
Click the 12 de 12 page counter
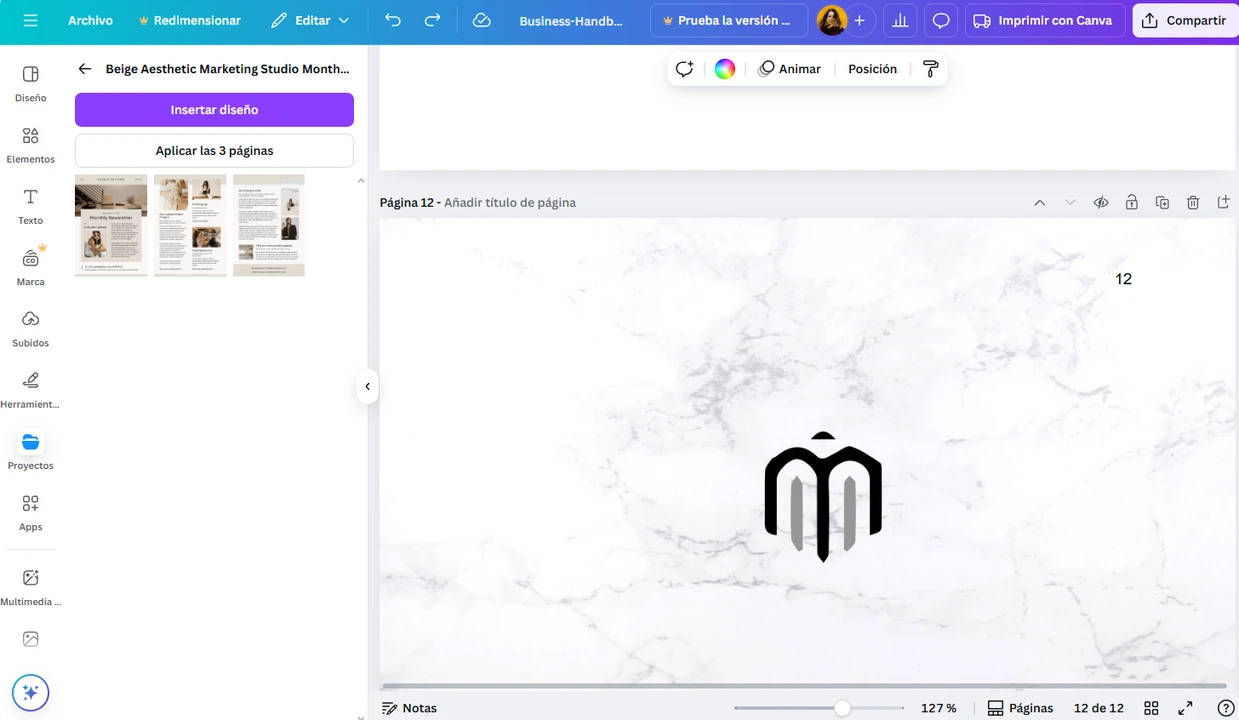point(1099,708)
